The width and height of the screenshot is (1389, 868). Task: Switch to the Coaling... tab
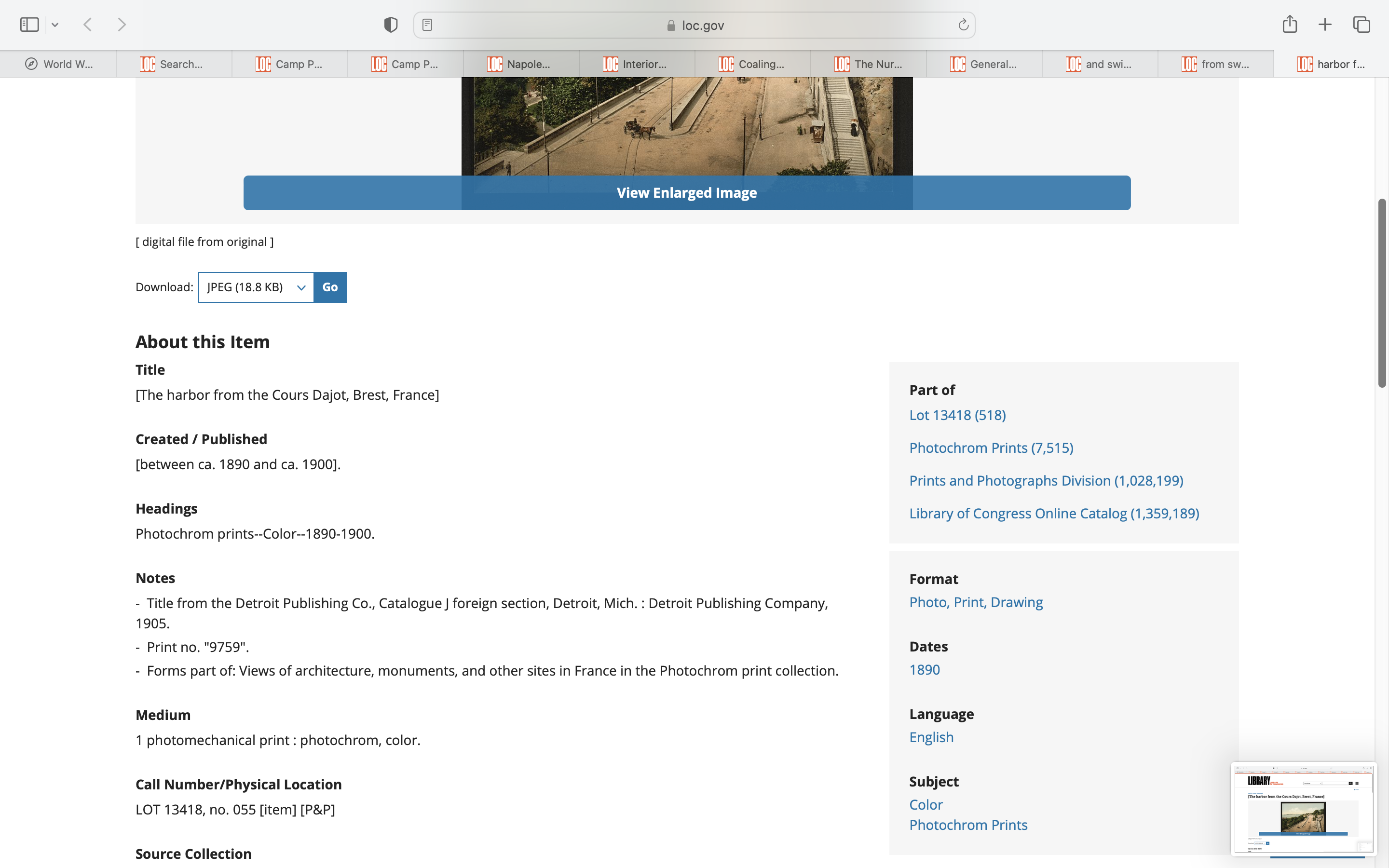(x=752, y=64)
